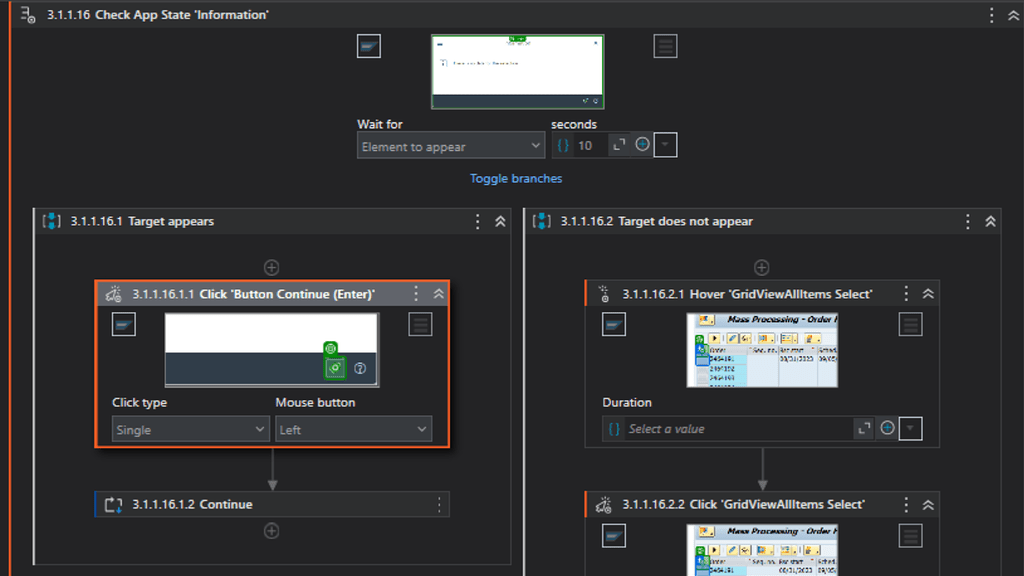Viewport: 1024px width, 576px height.
Task: Open the 'Wait for' Element to appear dropdown
Action: [450, 145]
